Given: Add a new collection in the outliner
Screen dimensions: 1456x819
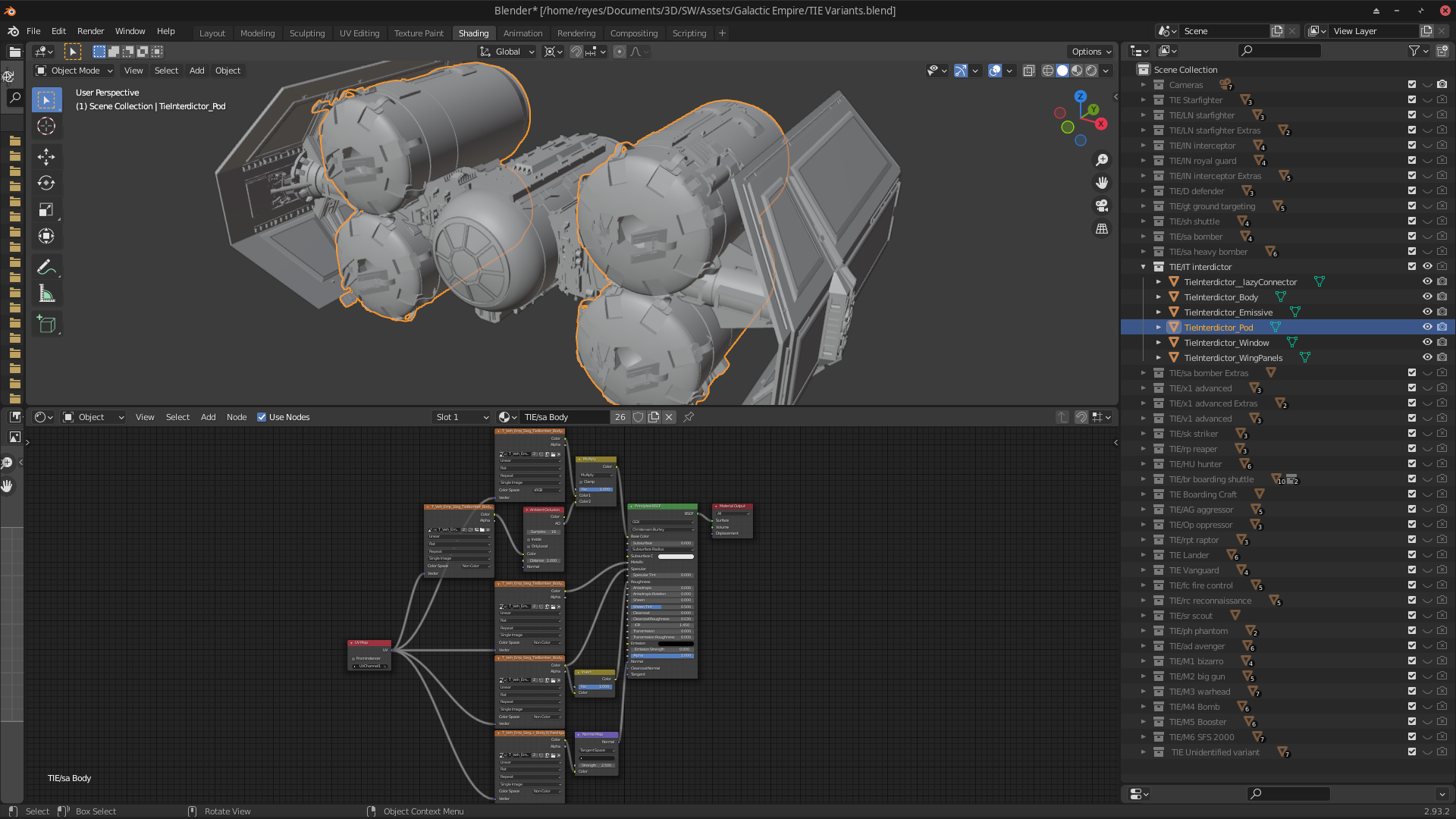Looking at the screenshot, I should 1442,51.
